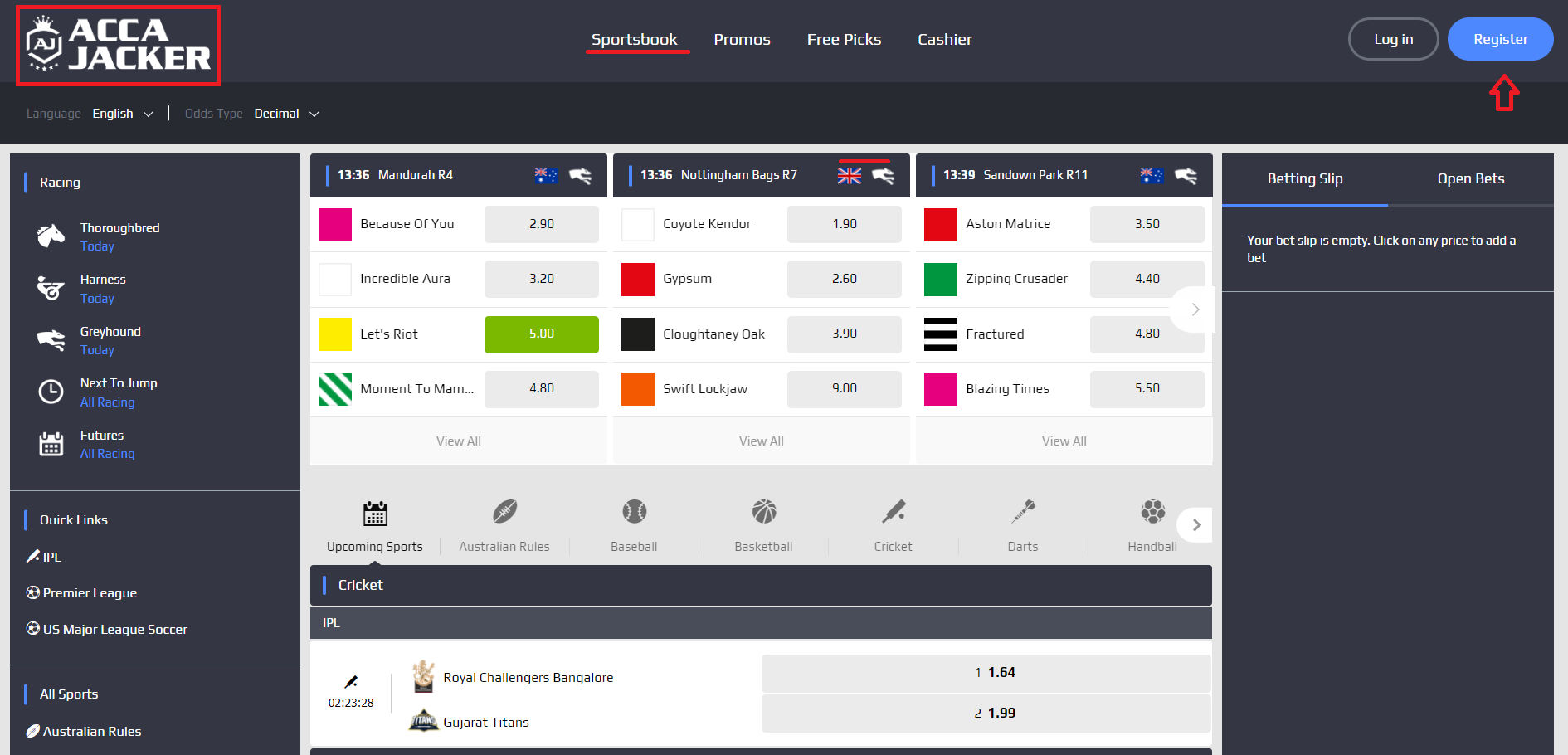The image size is (1568, 755).
Task: Click the Acca Jacker logo
Action: [118, 45]
